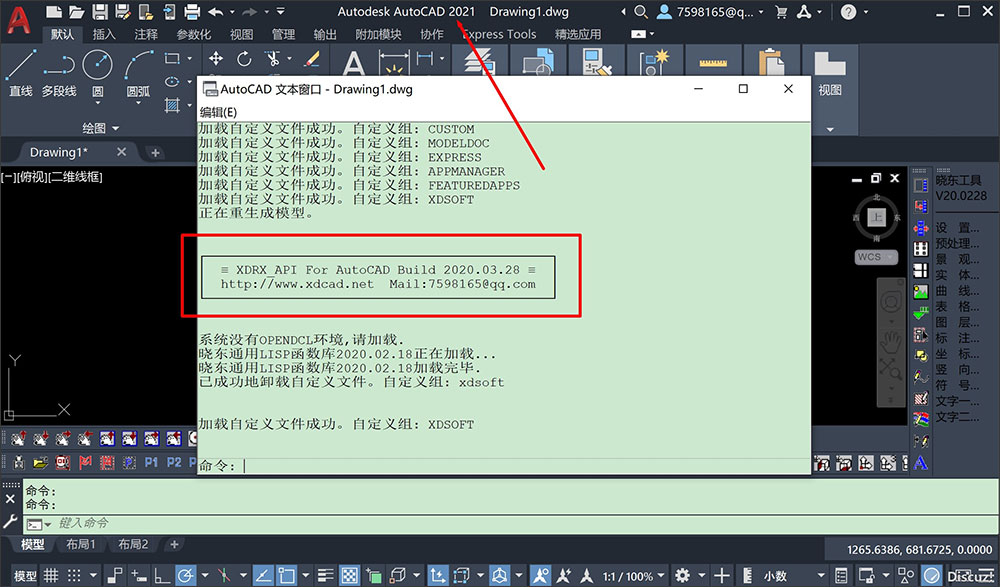Toggle ortho mode in the status bar
The width and height of the screenshot is (1000, 587).
160,575
